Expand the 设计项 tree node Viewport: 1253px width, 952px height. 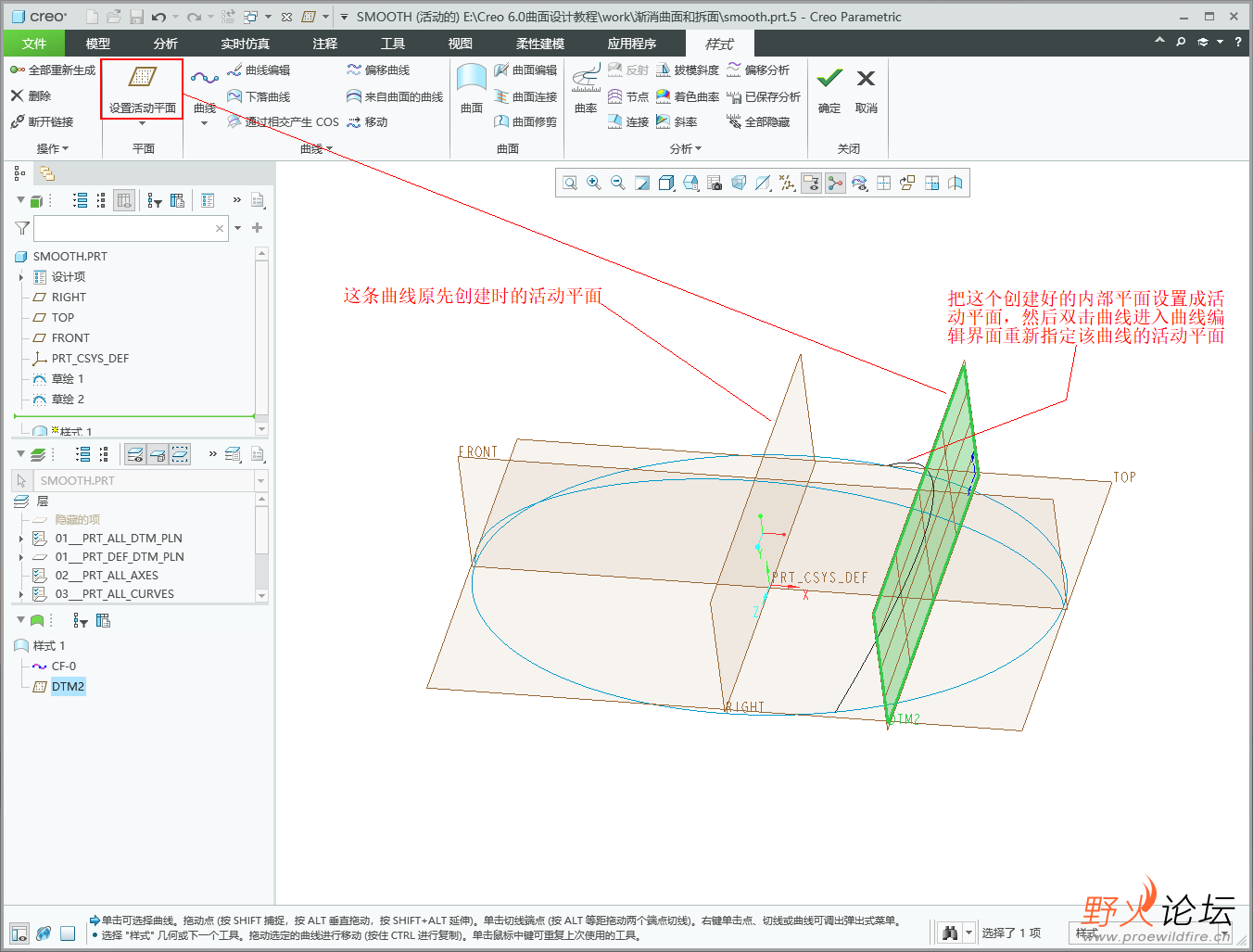click(21, 277)
